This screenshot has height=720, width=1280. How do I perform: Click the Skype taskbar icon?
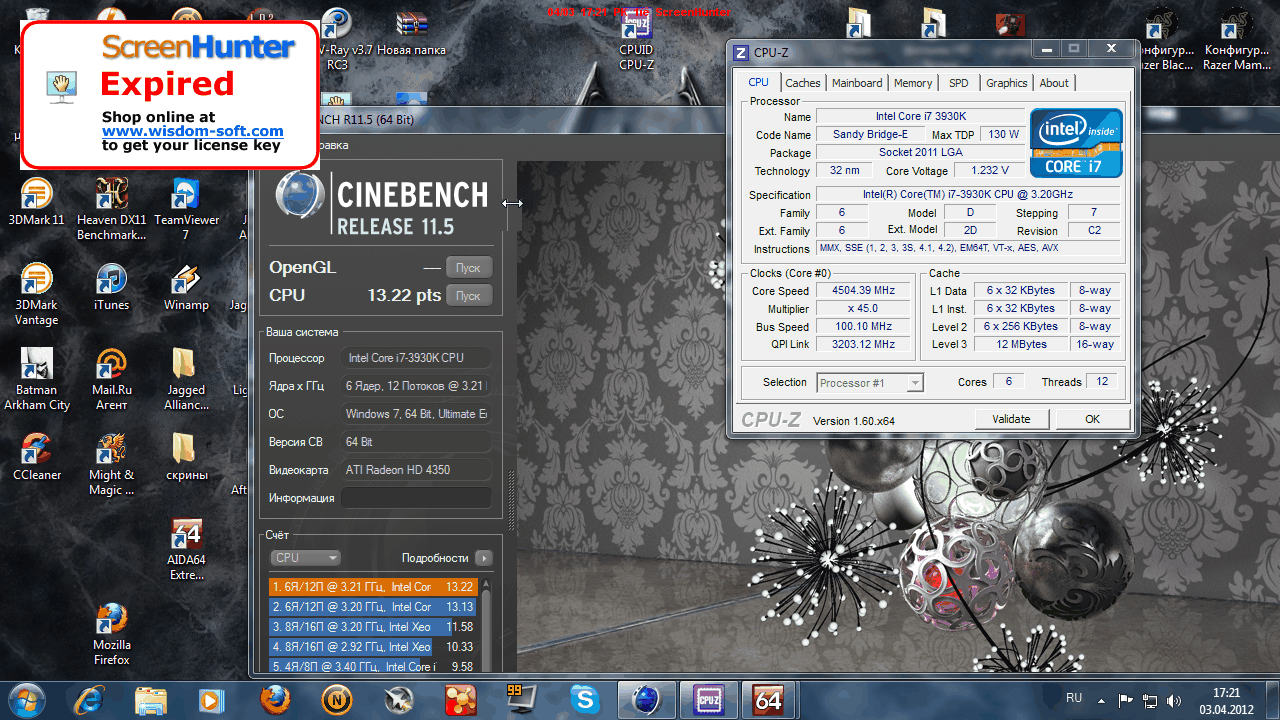pyautogui.click(x=584, y=699)
